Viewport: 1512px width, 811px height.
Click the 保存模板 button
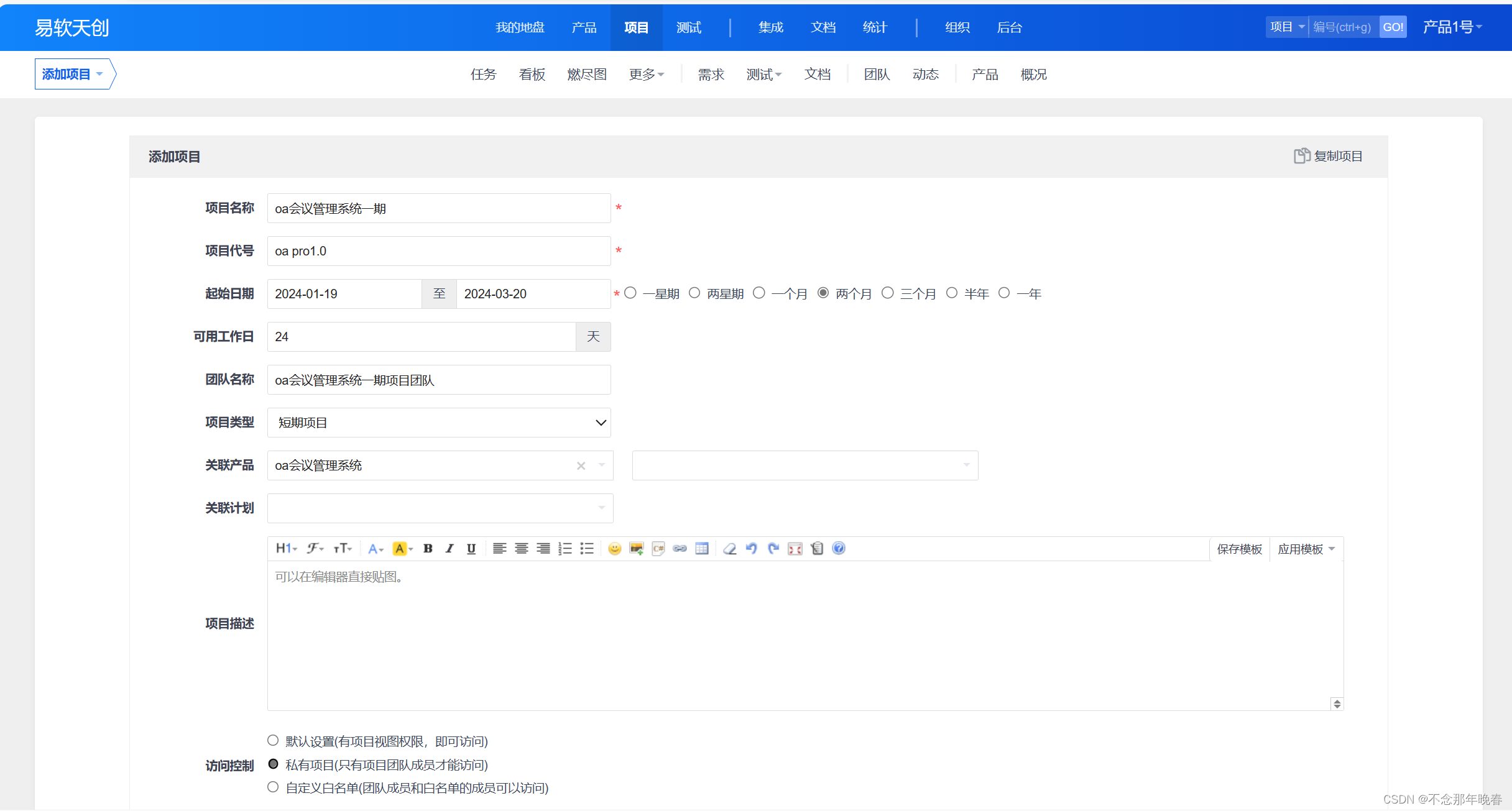1239,549
